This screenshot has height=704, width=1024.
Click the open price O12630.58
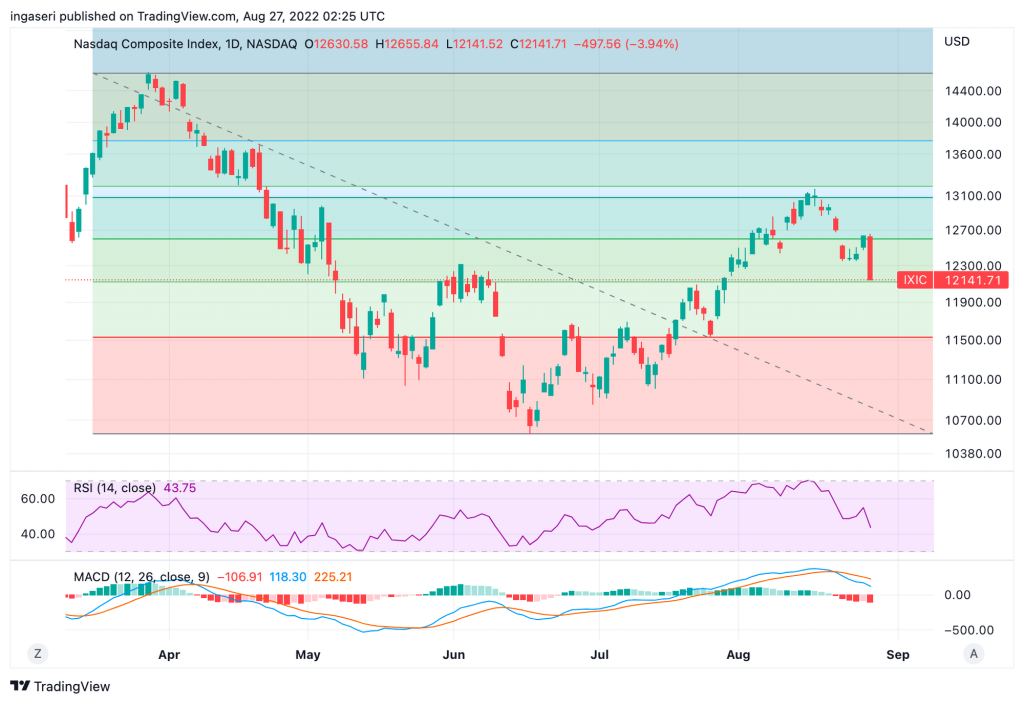click(x=336, y=44)
